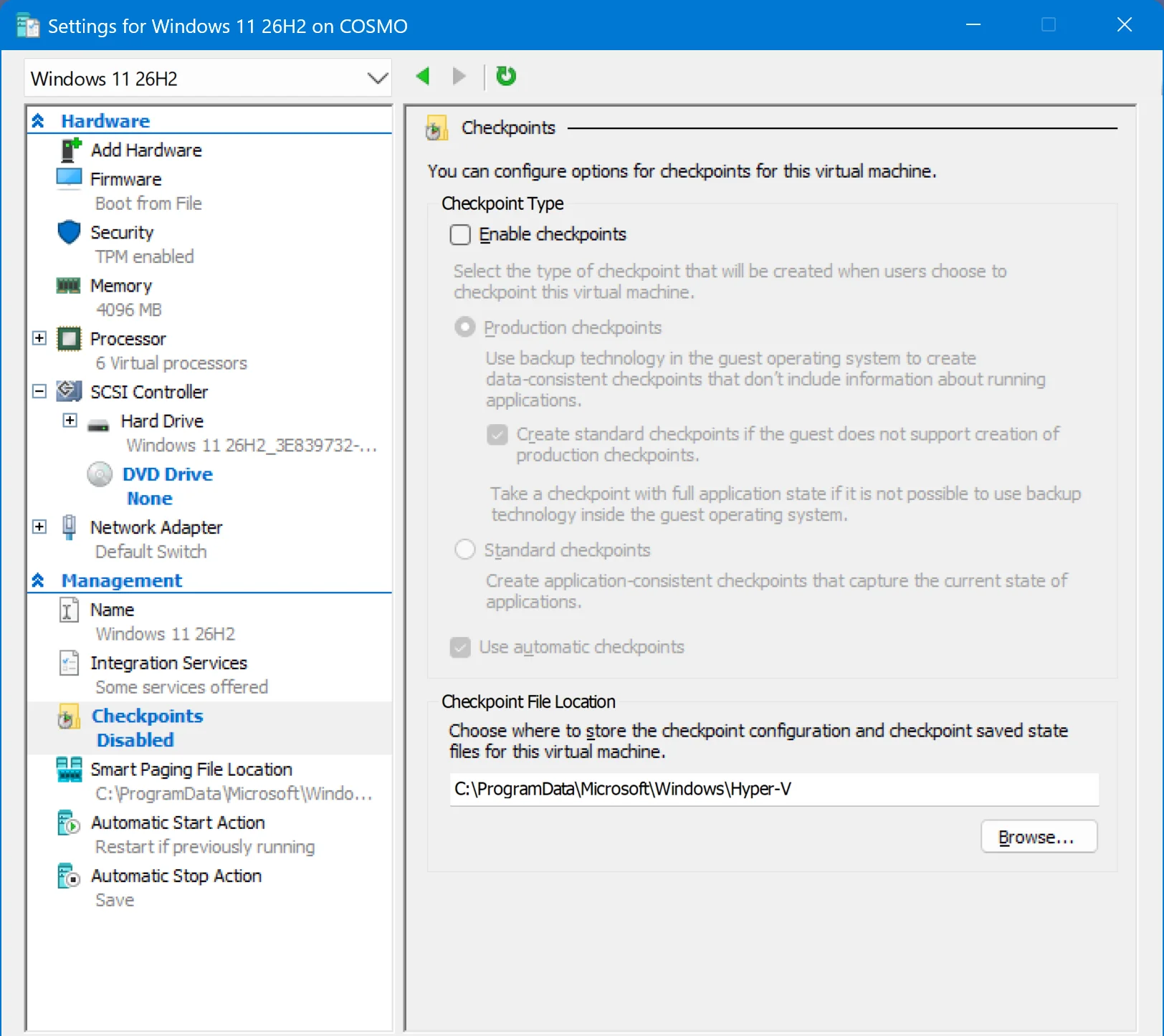Minimize the Settings window
Screen dimensions: 1164x1036
click(973, 25)
